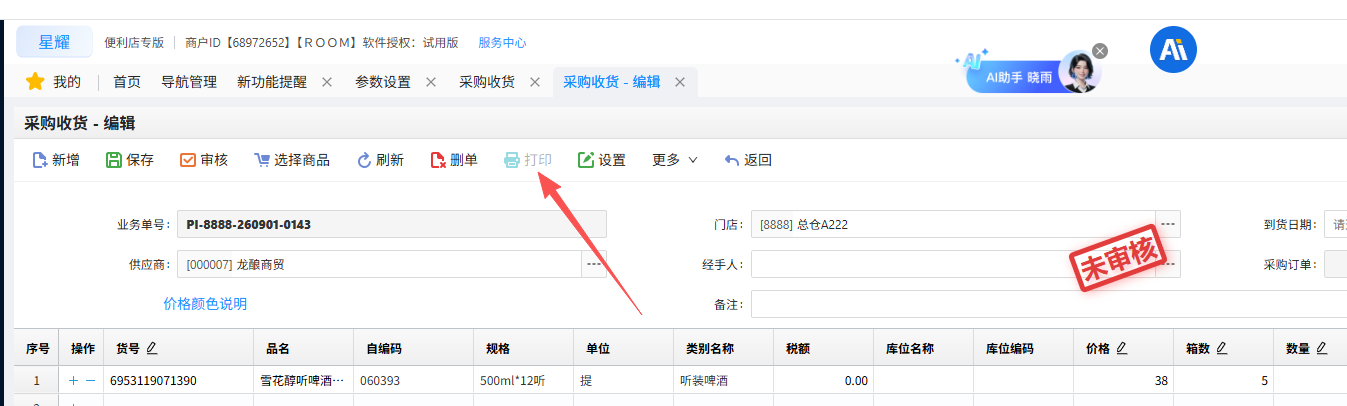The height and width of the screenshot is (406, 1347).
Task: Click product name 雪花醇听啤酒 cell
Action: [x=303, y=381]
